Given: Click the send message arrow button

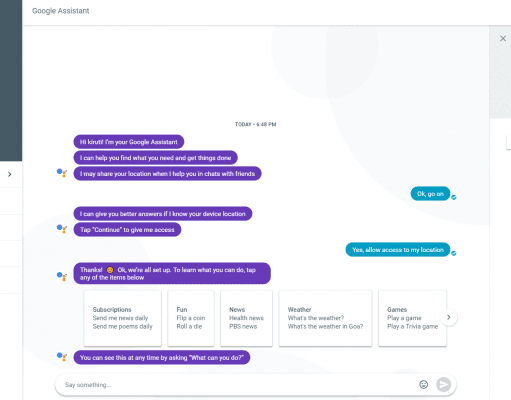Looking at the screenshot, I should click(x=444, y=385).
